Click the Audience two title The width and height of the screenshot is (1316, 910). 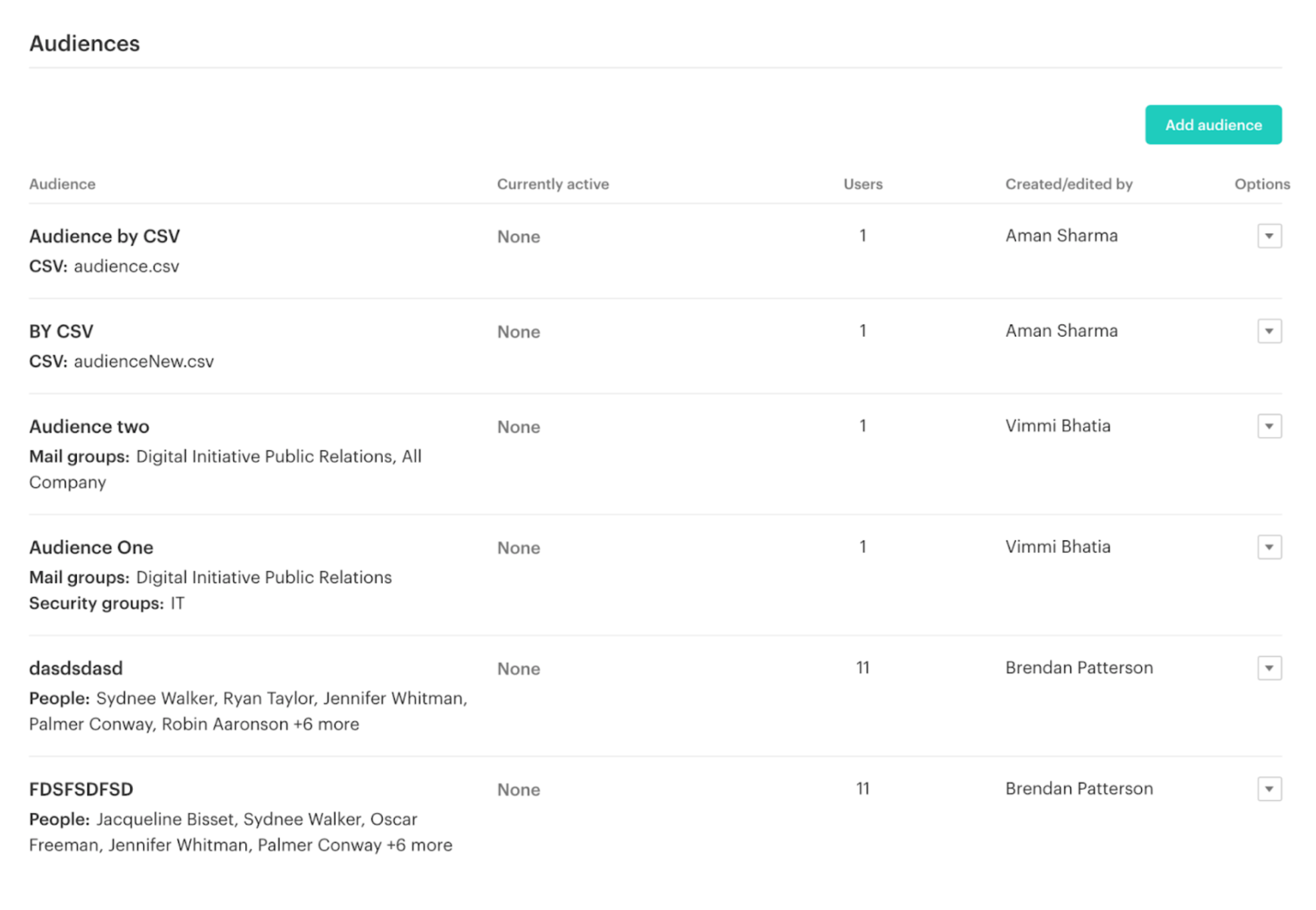[89, 426]
